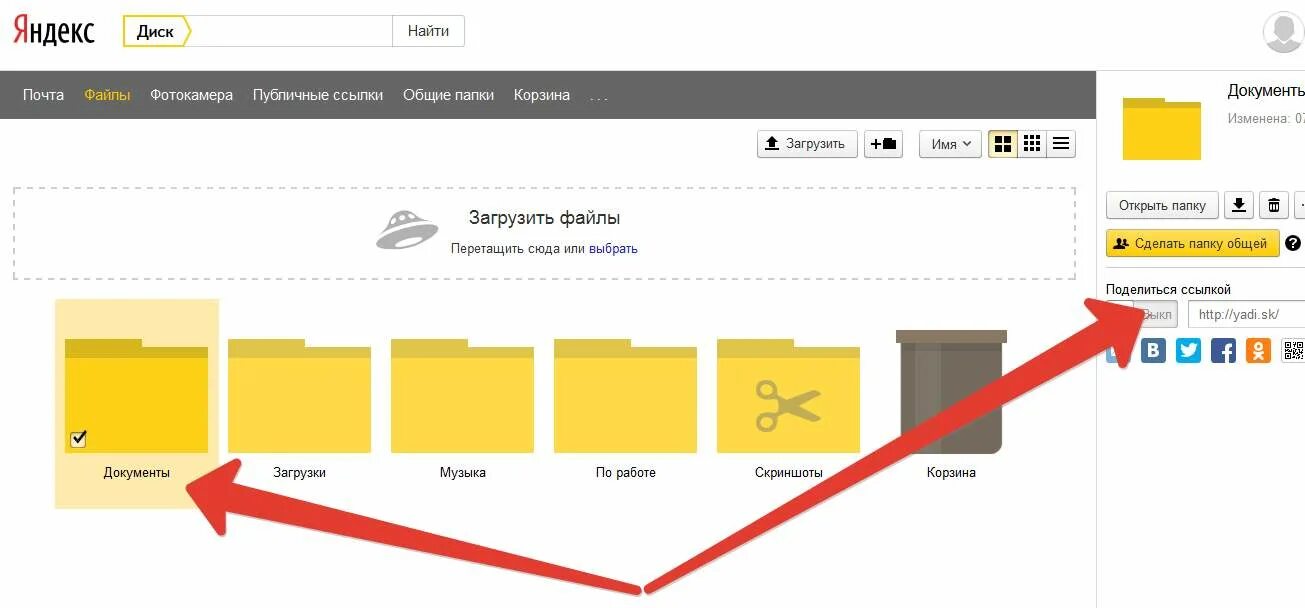
Task: Click the Загрузить upload button
Action: coord(807,144)
